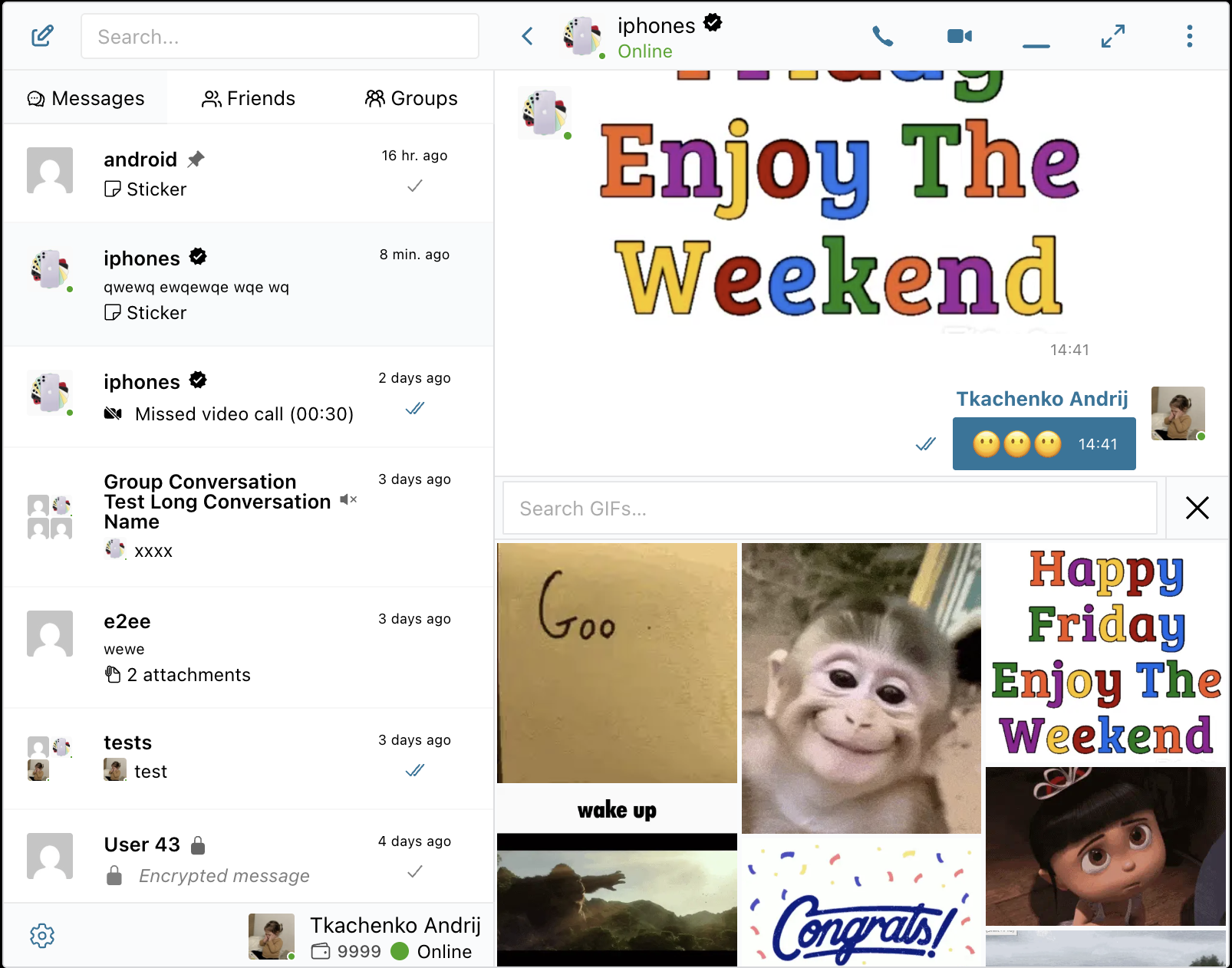Click the Search GIFs input field

coord(828,508)
